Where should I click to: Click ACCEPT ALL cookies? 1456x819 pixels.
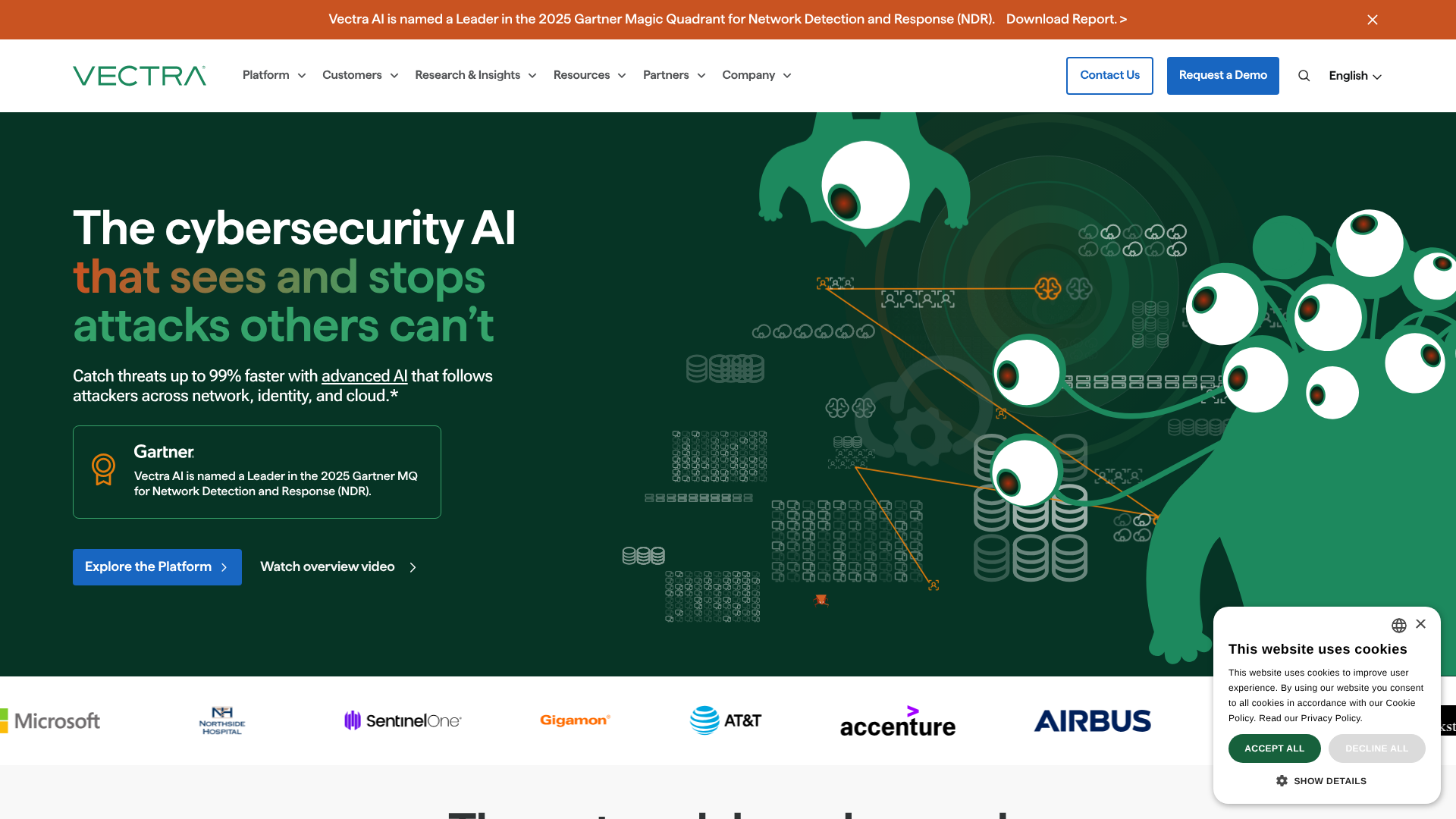click(x=1274, y=748)
